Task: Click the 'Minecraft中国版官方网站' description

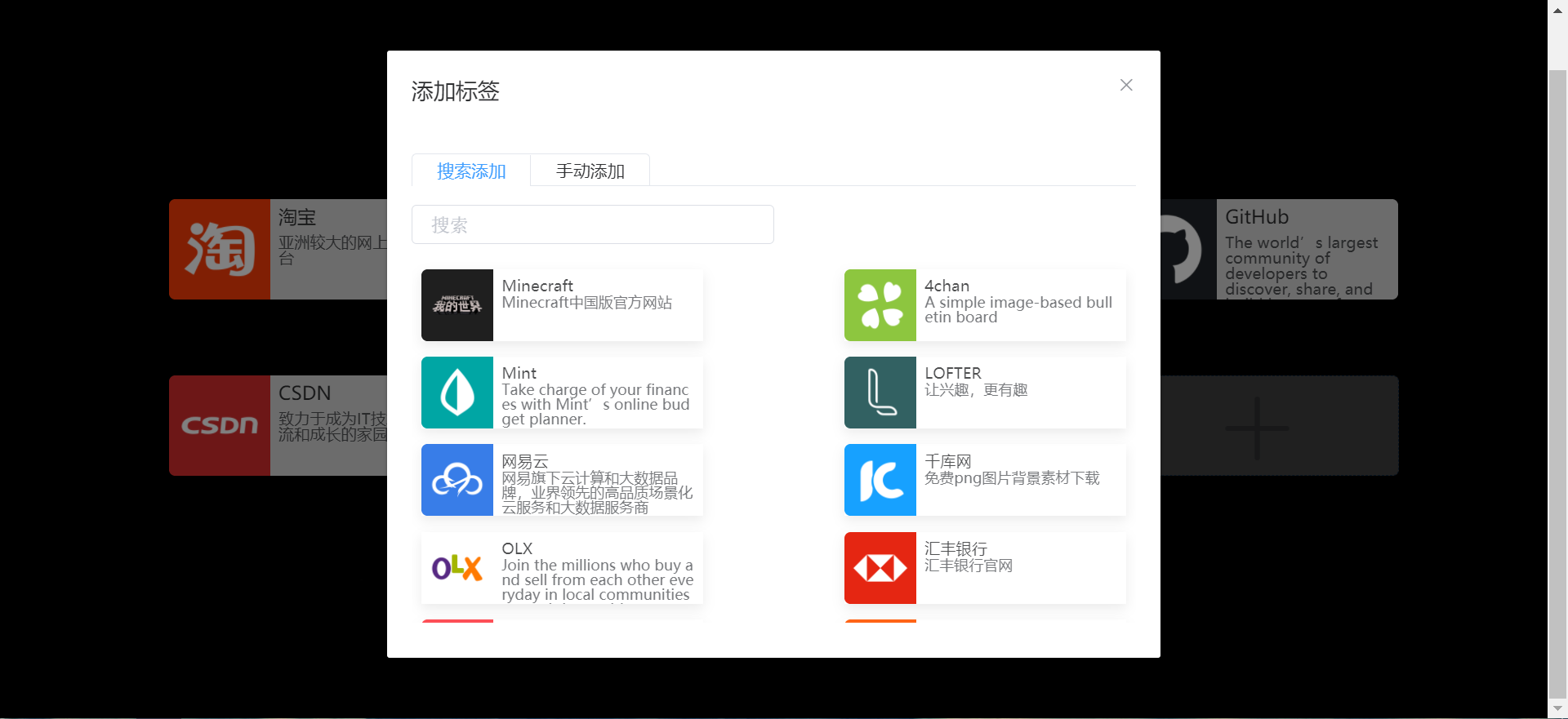Action: coord(587,303)
